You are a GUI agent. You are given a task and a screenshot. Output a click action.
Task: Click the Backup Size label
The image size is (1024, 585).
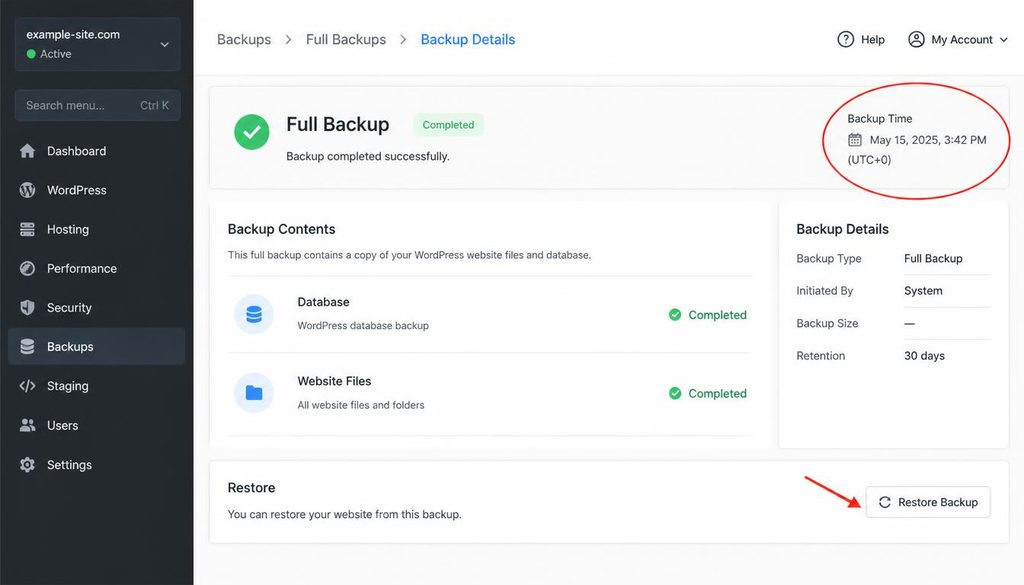tap(827, 323)
